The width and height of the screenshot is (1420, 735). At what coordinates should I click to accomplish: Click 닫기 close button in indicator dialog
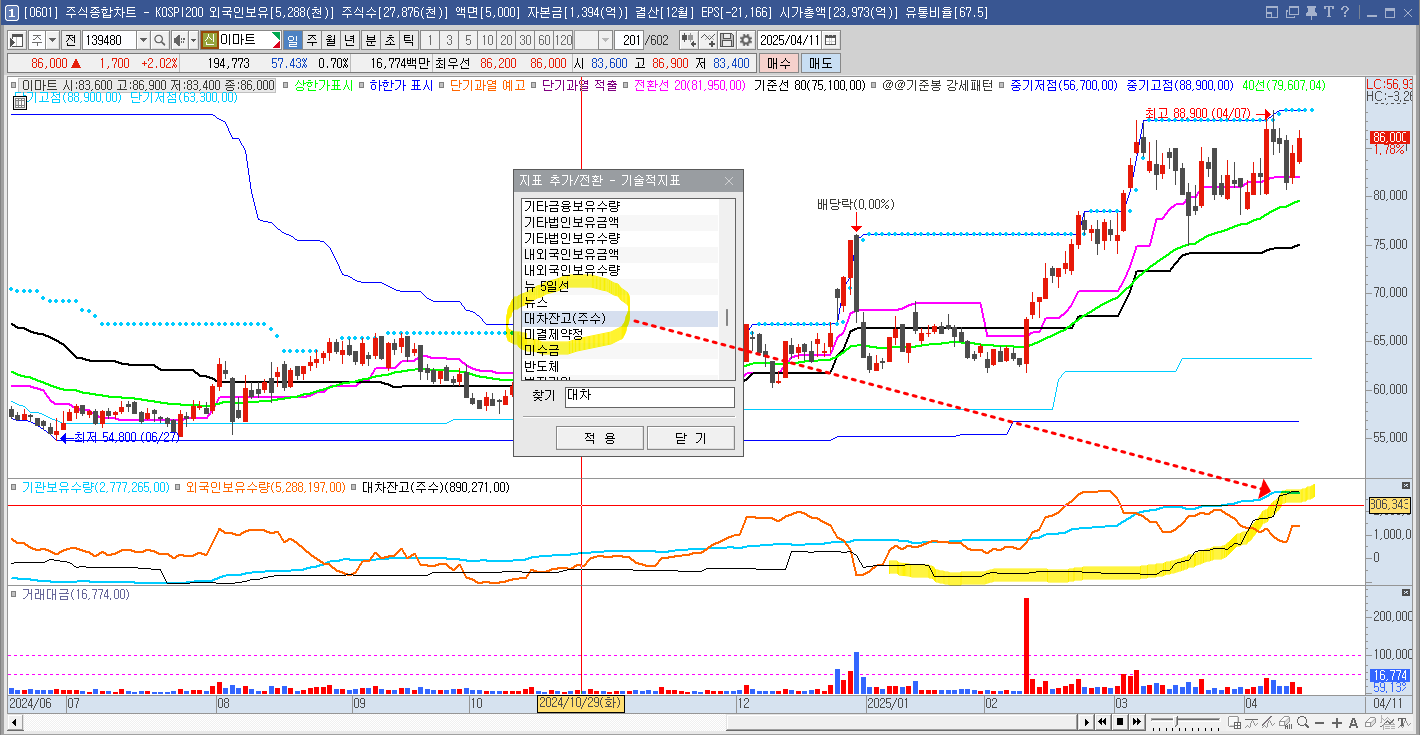pos(691,438)
